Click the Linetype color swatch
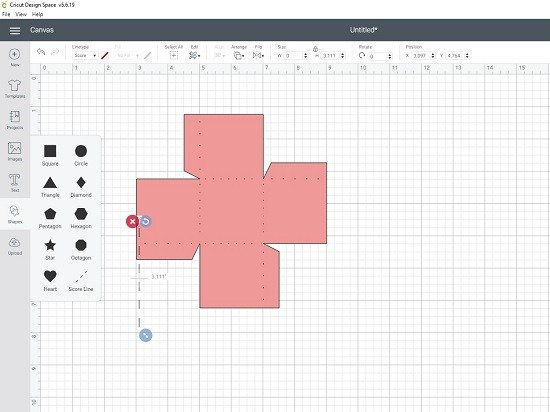 pyautogui.click(x=105, y=55)
